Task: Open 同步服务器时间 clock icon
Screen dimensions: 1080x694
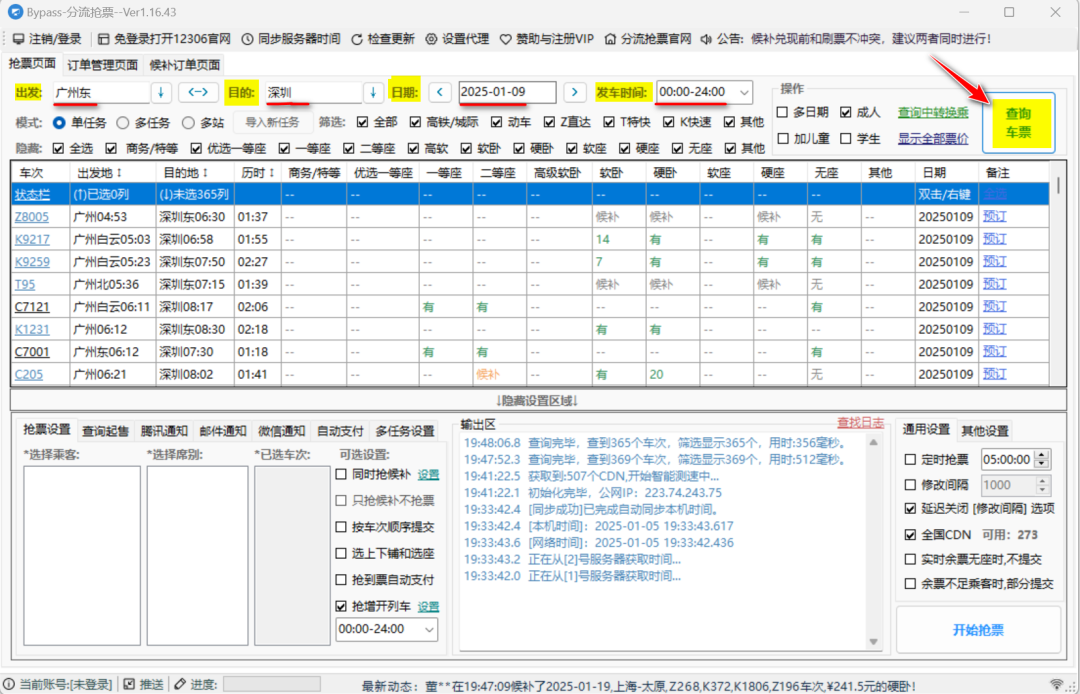Action: click(247, 39)
